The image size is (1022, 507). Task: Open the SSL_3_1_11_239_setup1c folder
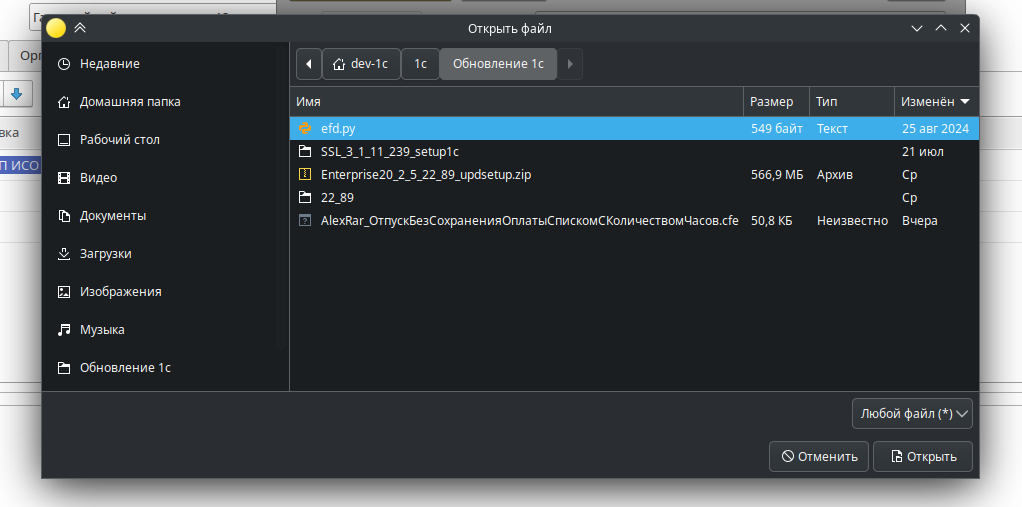point(389,152)
